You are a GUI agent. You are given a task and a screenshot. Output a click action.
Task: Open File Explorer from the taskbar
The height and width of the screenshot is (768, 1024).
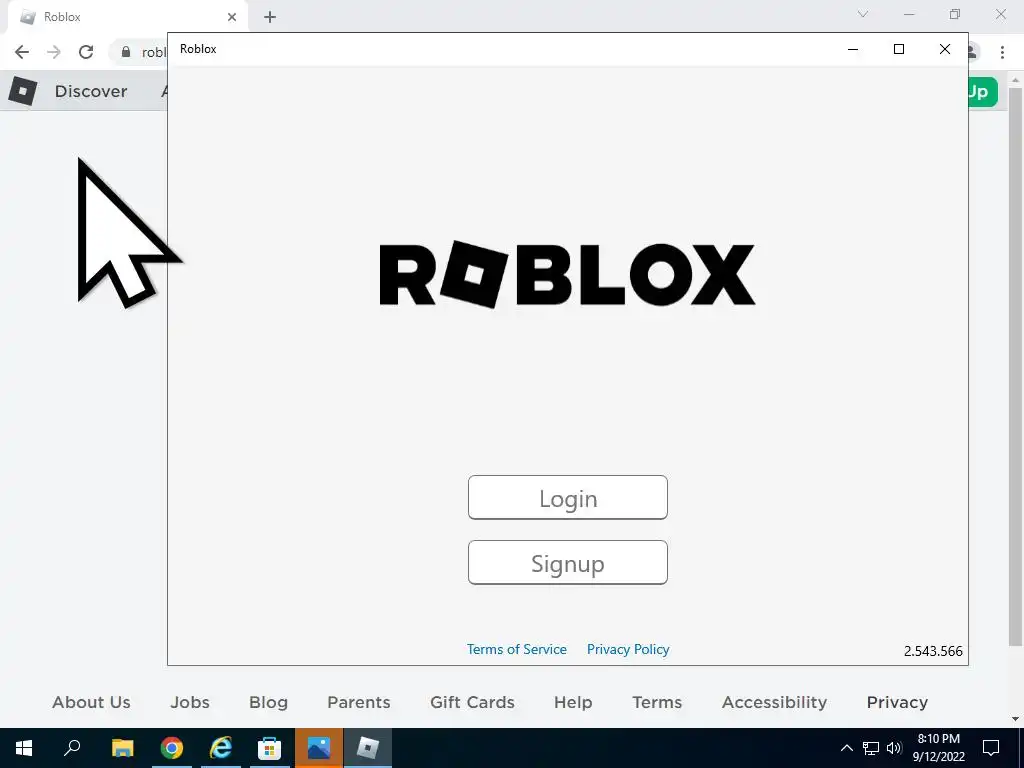[x=122, y=748]
